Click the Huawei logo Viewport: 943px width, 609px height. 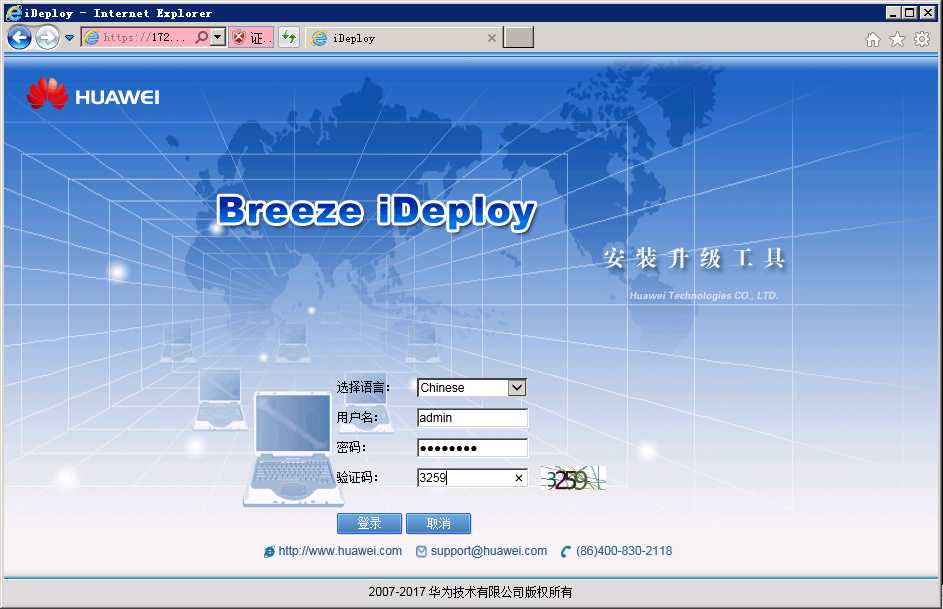[93, 94]
